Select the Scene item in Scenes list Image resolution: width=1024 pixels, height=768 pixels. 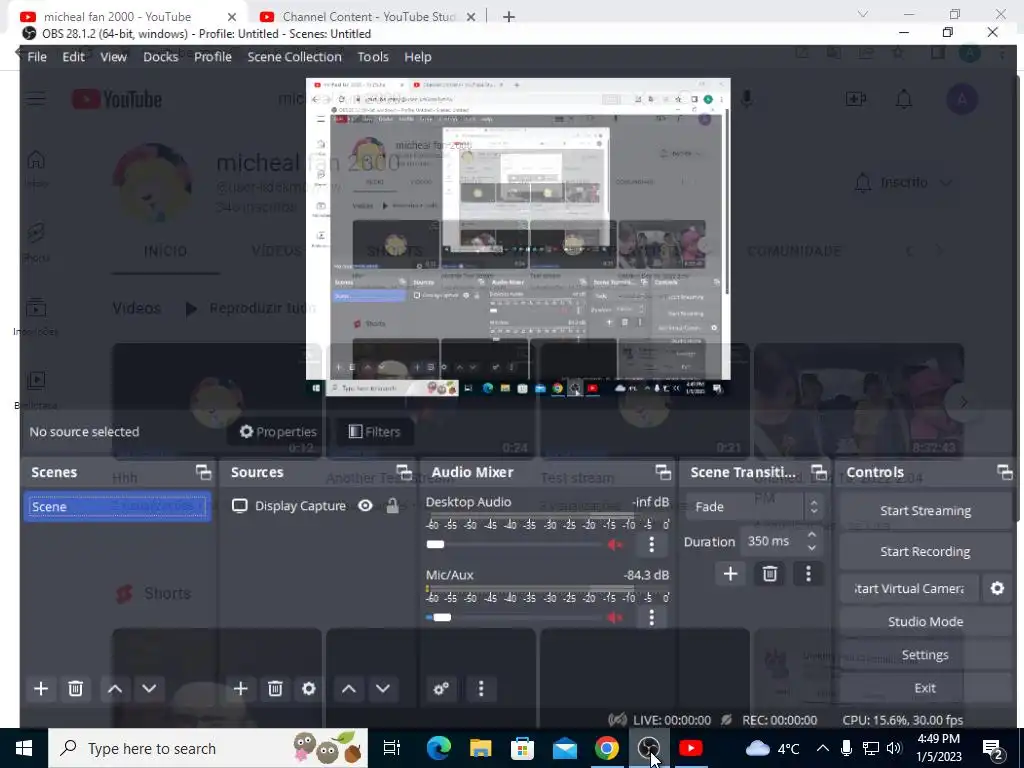[118, 507]
